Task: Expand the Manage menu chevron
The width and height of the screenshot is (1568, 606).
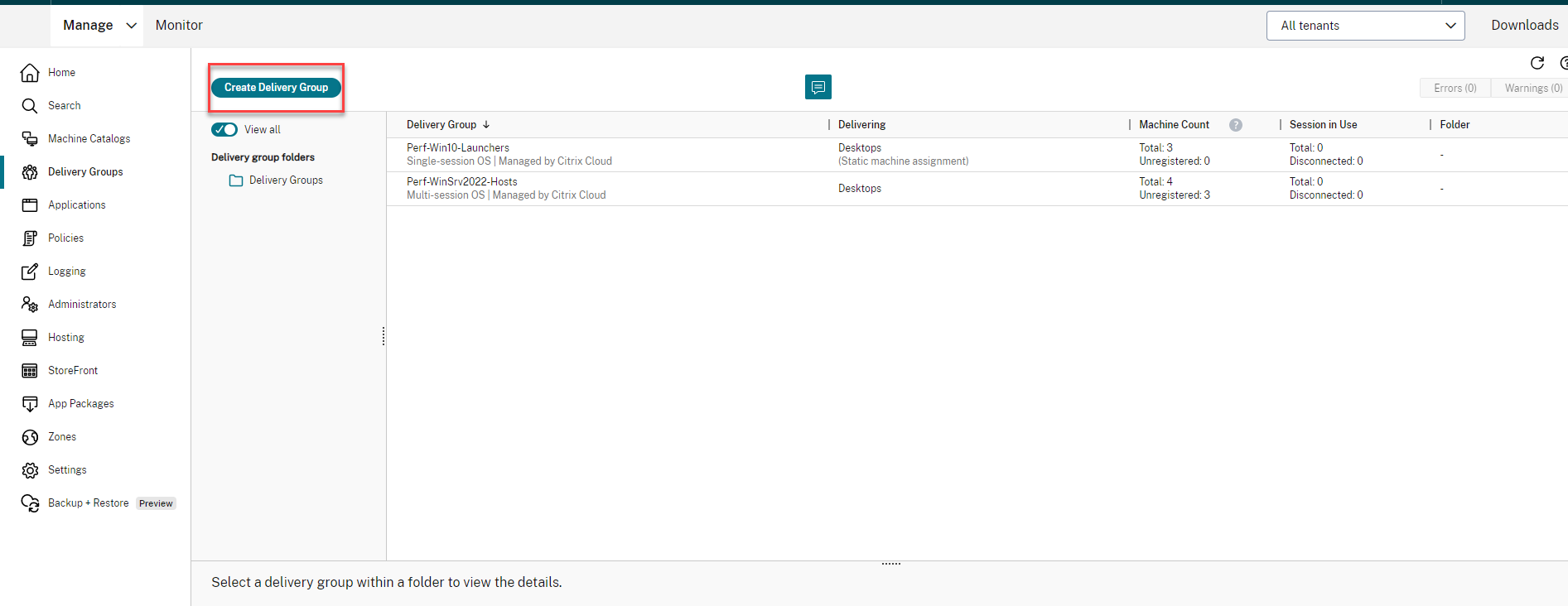Action: (x=131, y=26)
